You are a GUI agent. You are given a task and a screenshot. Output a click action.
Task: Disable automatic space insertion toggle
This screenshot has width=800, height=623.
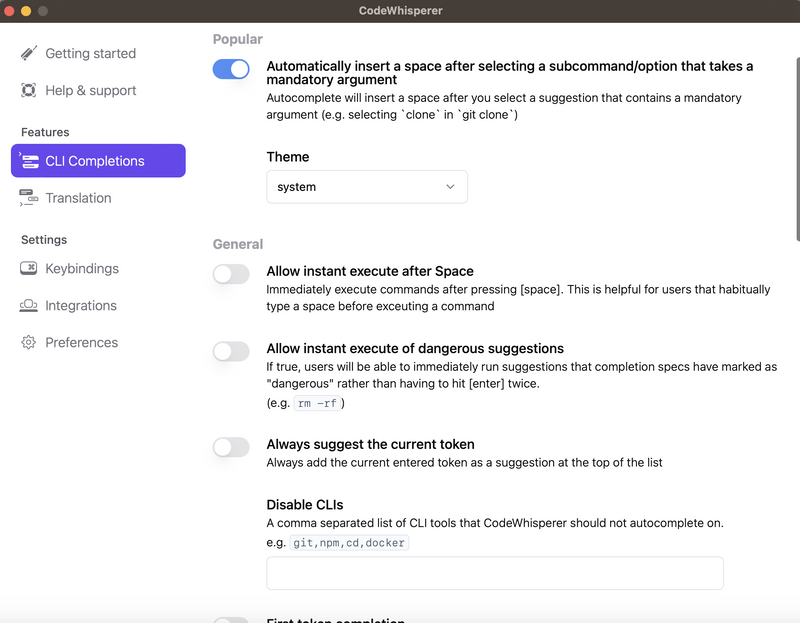tap(231, 69)
